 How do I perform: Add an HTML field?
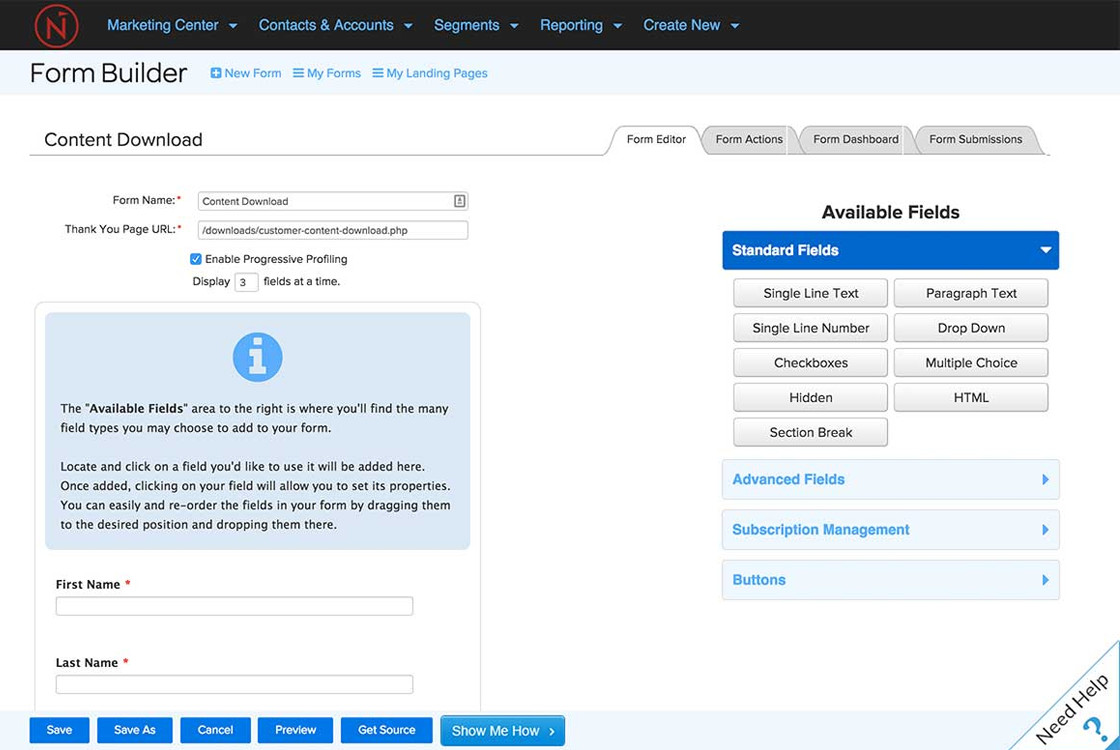pos(971,397)
